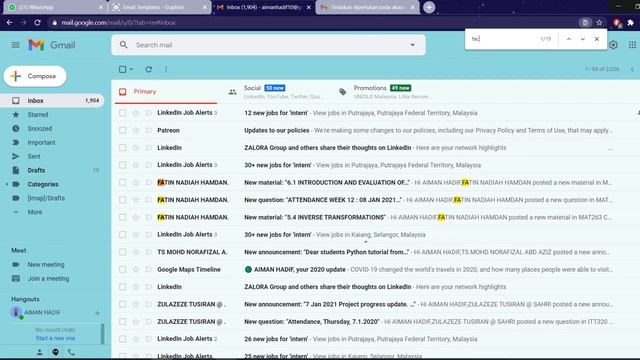Open the More options three-dot menu above inbox
The width and height of the screenshot is (640, 360).
coord(166,69)
